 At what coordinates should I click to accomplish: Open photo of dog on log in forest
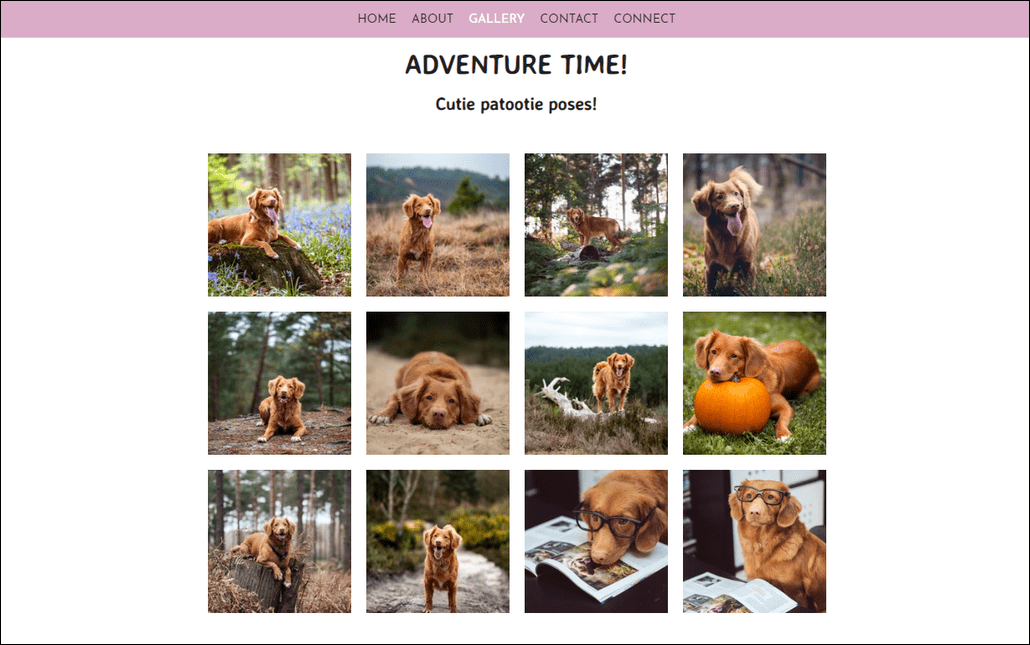coord(596,225)
